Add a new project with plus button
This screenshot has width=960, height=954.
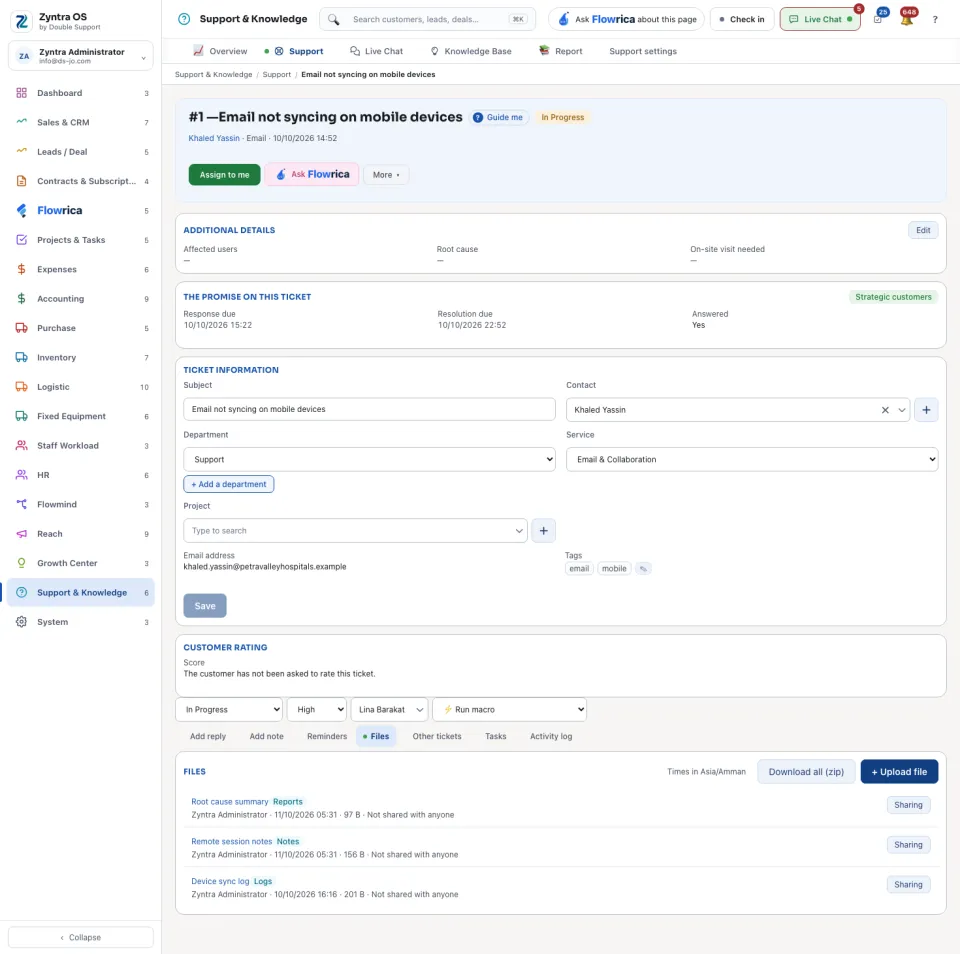[x=544, y=531]
